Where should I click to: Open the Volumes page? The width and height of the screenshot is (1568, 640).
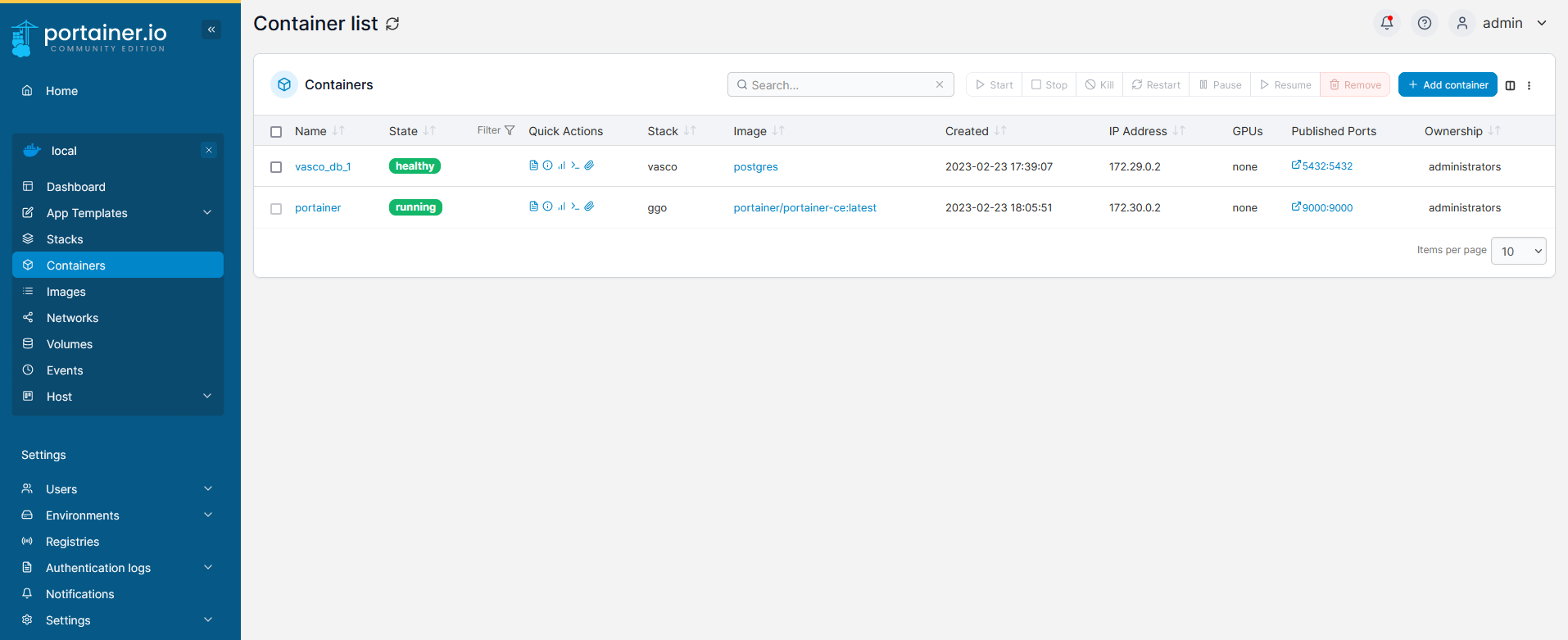pos(70,344)
